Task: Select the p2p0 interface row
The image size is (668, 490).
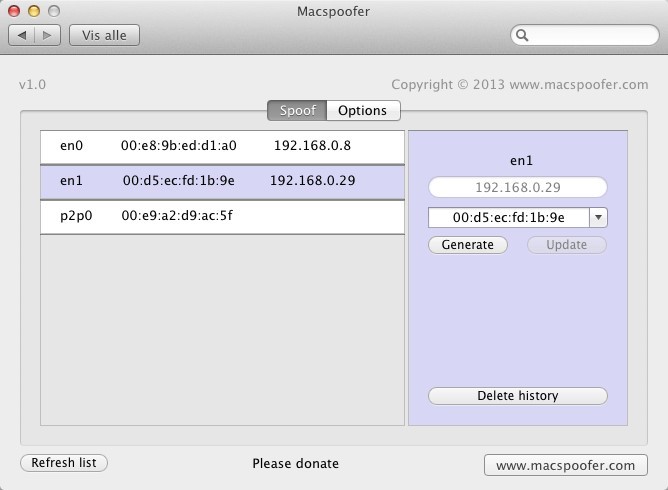Action: [222, 216]
